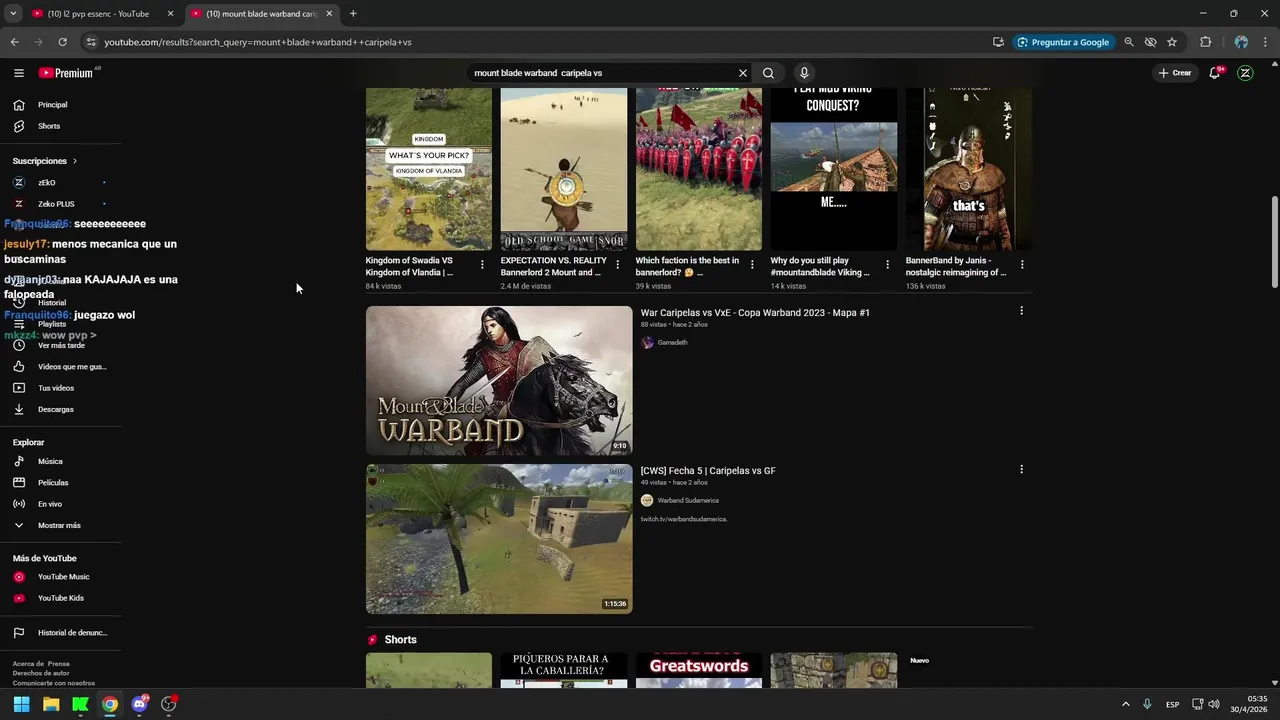
Task: Open the taskbar volume control
Action: coord(1214,704)
